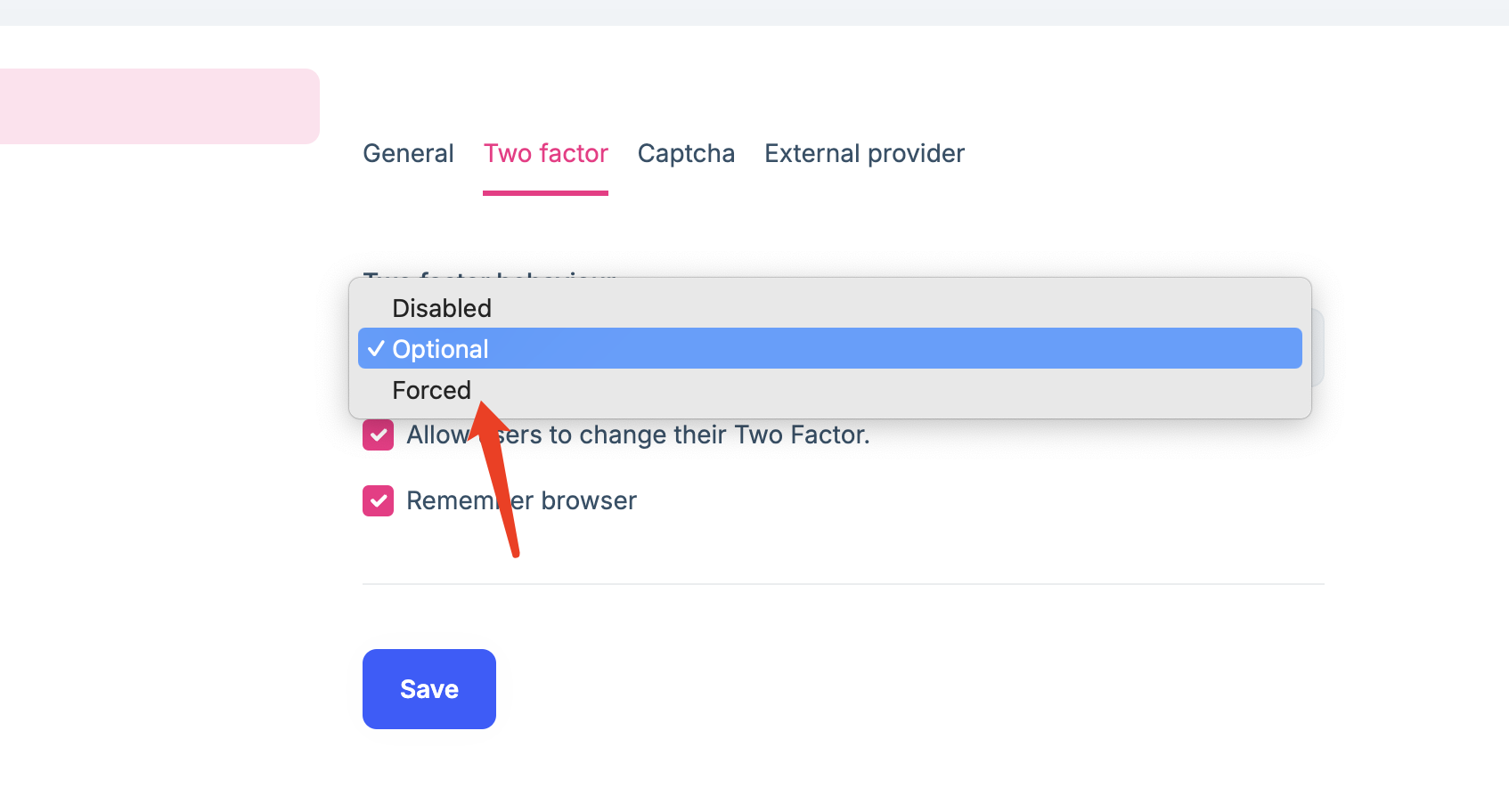Choose Disabled in the dropdown list
This screenshot has width=1509, height=812.
click(442, 308)
